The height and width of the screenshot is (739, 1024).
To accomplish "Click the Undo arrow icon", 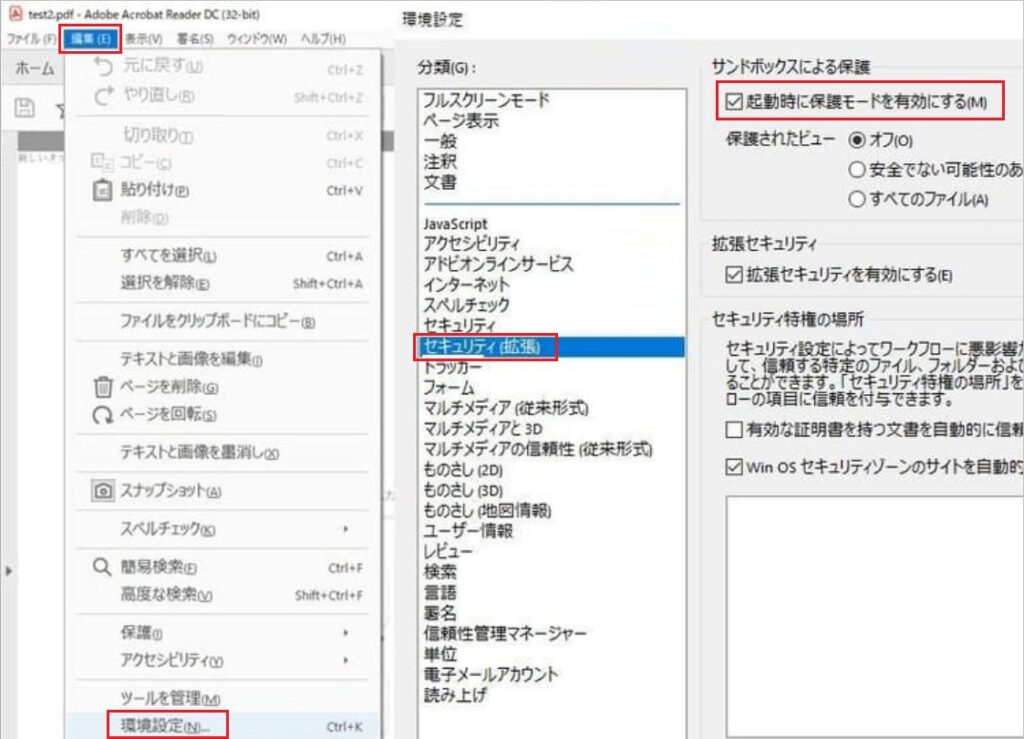I will (x=103, y=66).
